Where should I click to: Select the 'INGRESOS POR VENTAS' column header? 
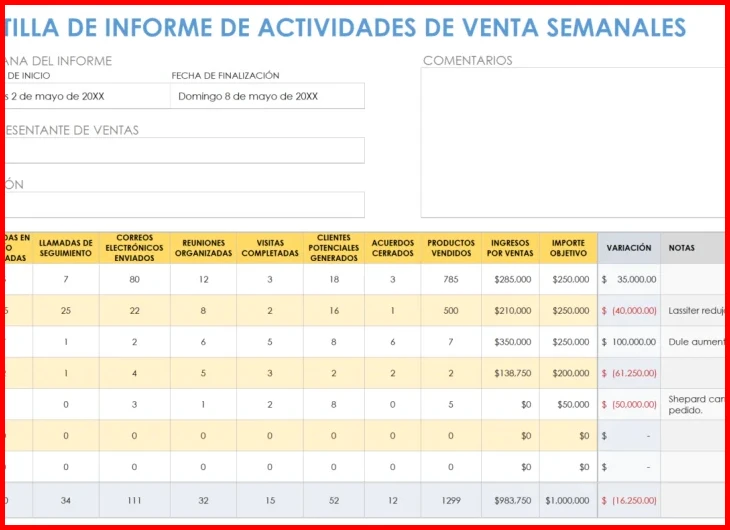[510, 248]
